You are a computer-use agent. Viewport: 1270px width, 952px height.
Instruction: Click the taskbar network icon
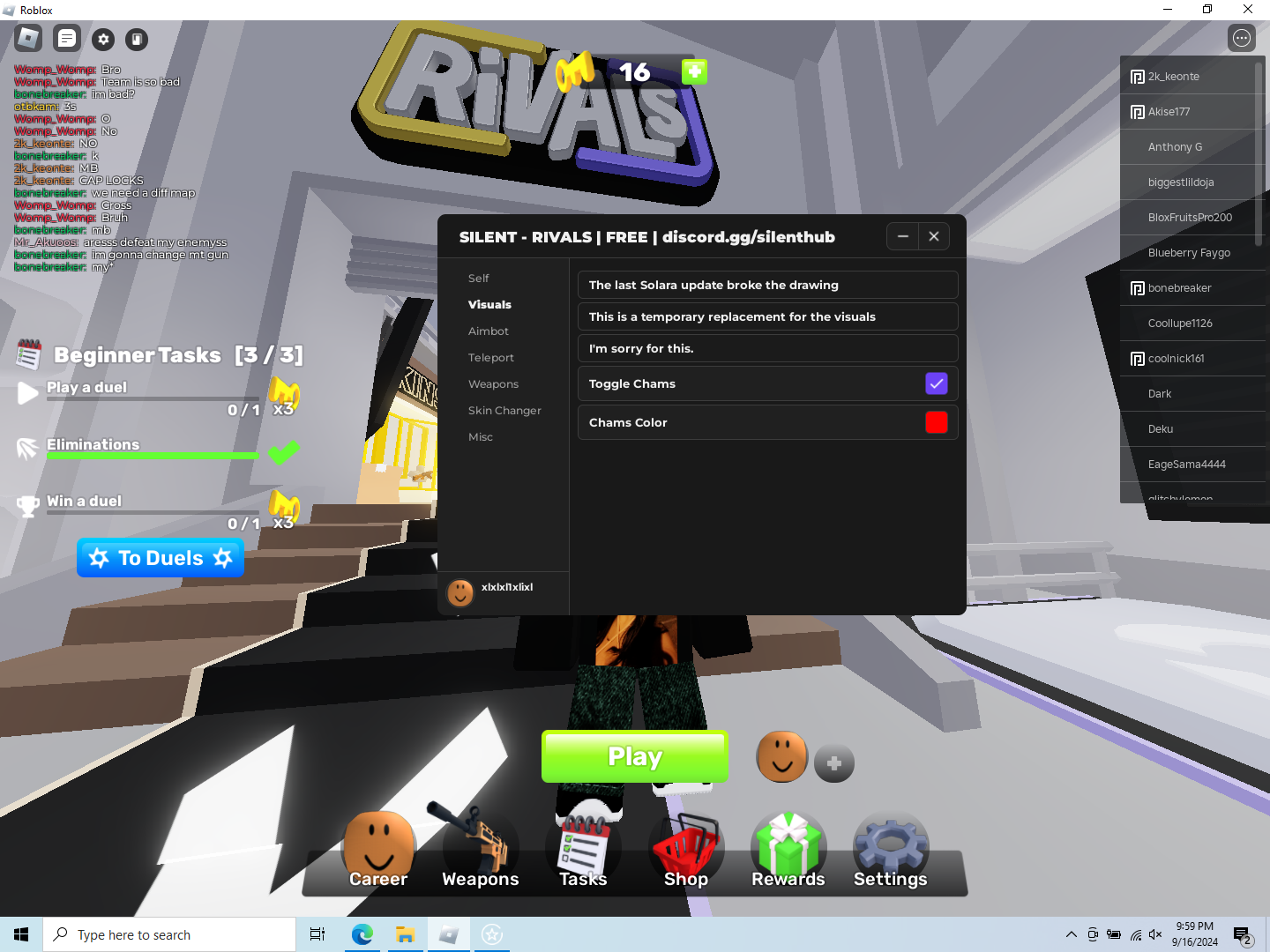pyautogui.click(x=1136, y=934)
